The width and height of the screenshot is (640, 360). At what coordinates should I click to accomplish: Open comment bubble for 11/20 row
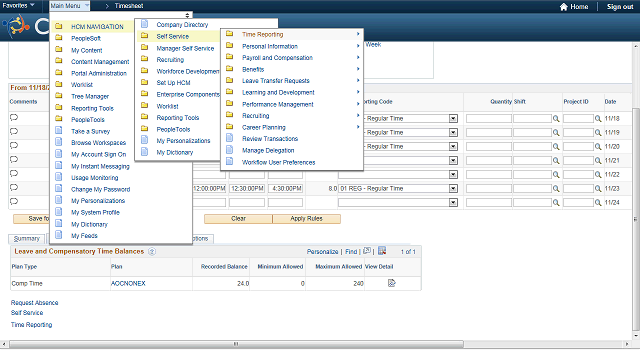[14, 145]
